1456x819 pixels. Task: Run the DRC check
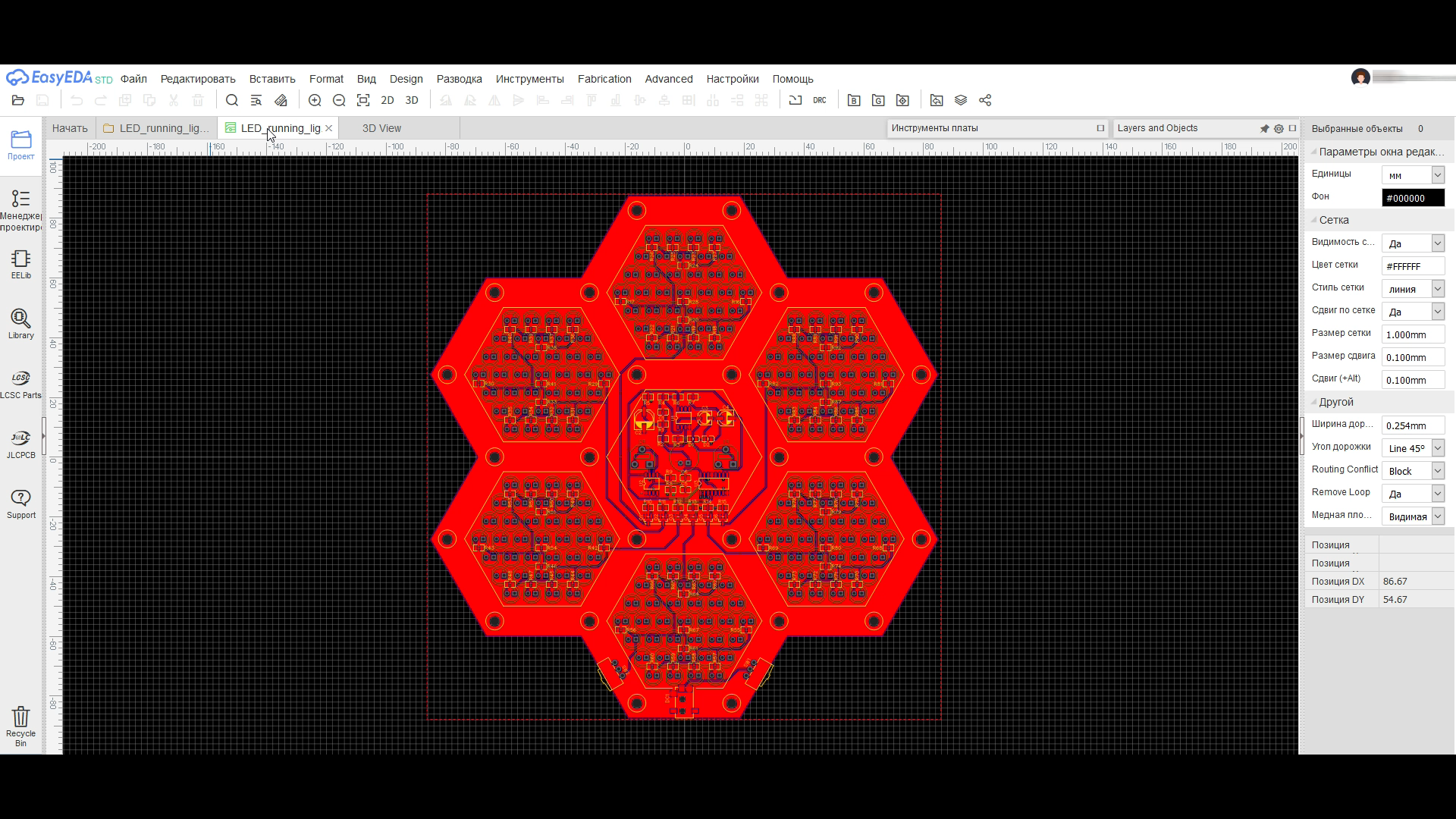[x=820, y=100]
